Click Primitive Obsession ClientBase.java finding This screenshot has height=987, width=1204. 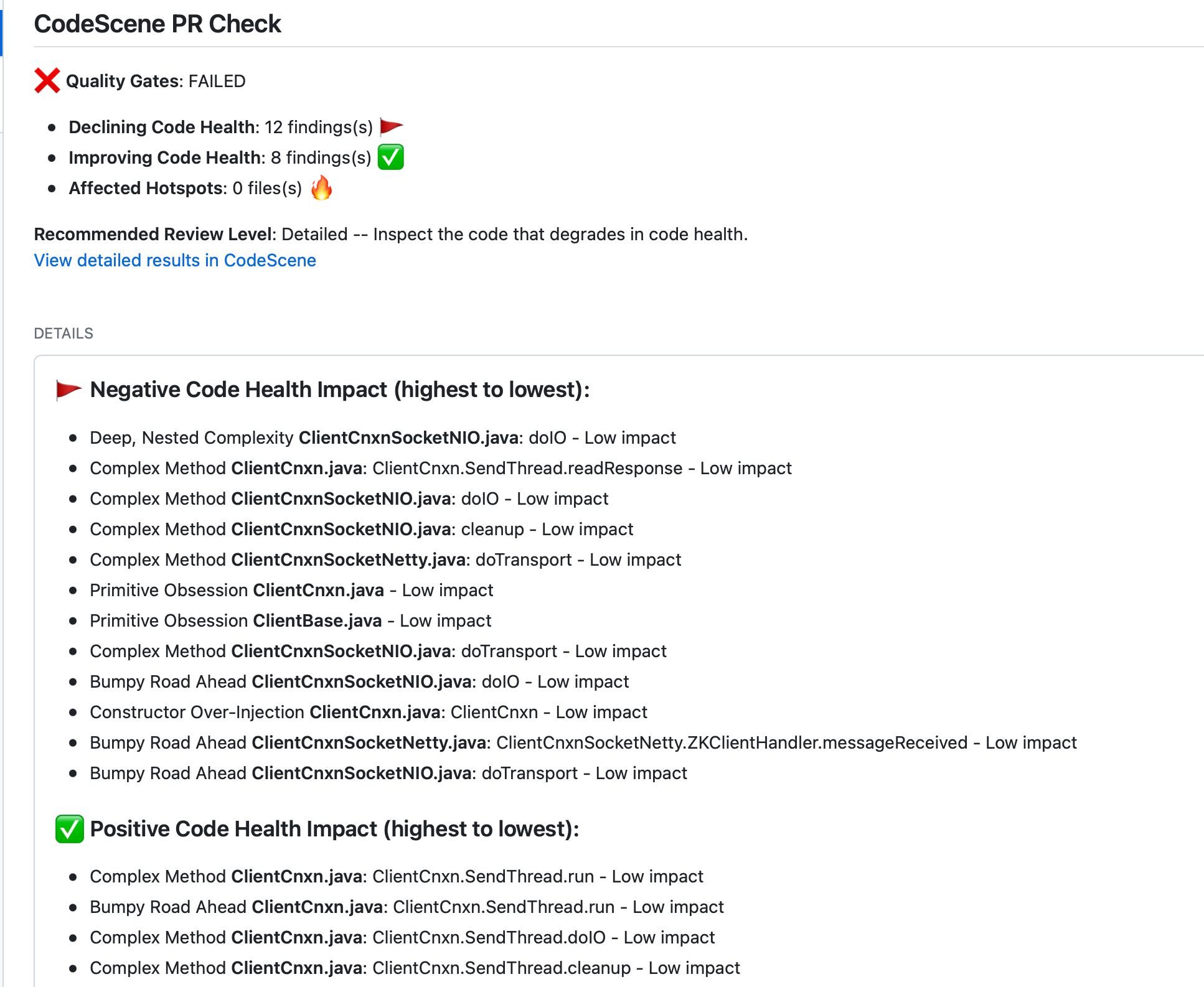pos(290,620)
